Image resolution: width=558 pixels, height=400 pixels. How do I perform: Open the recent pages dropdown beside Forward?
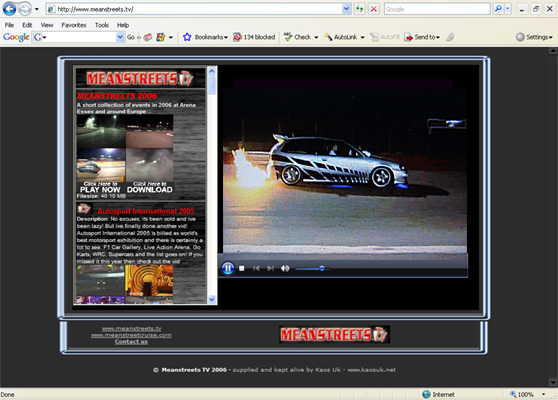tap(37, 9)
